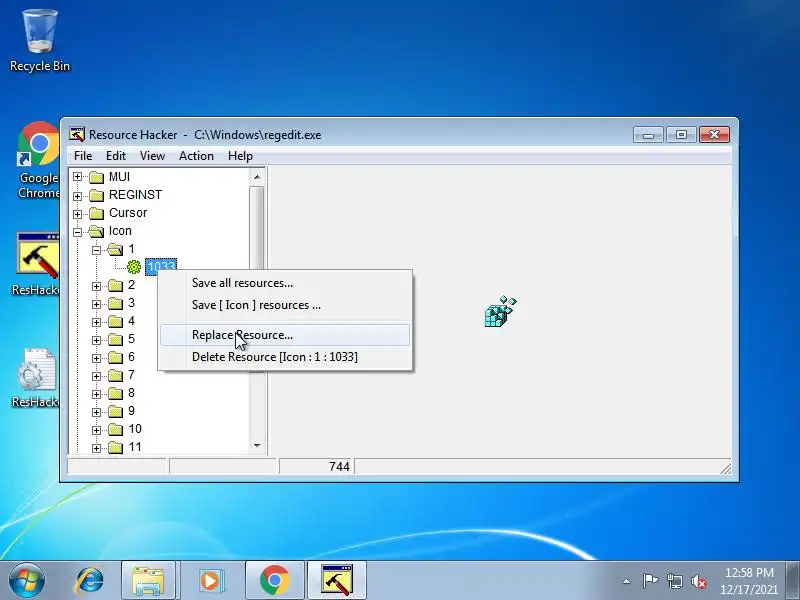Screen dimensions: 800x600
Task: Click the tree scroll up arrow
Action: click(x=257, y=177)
